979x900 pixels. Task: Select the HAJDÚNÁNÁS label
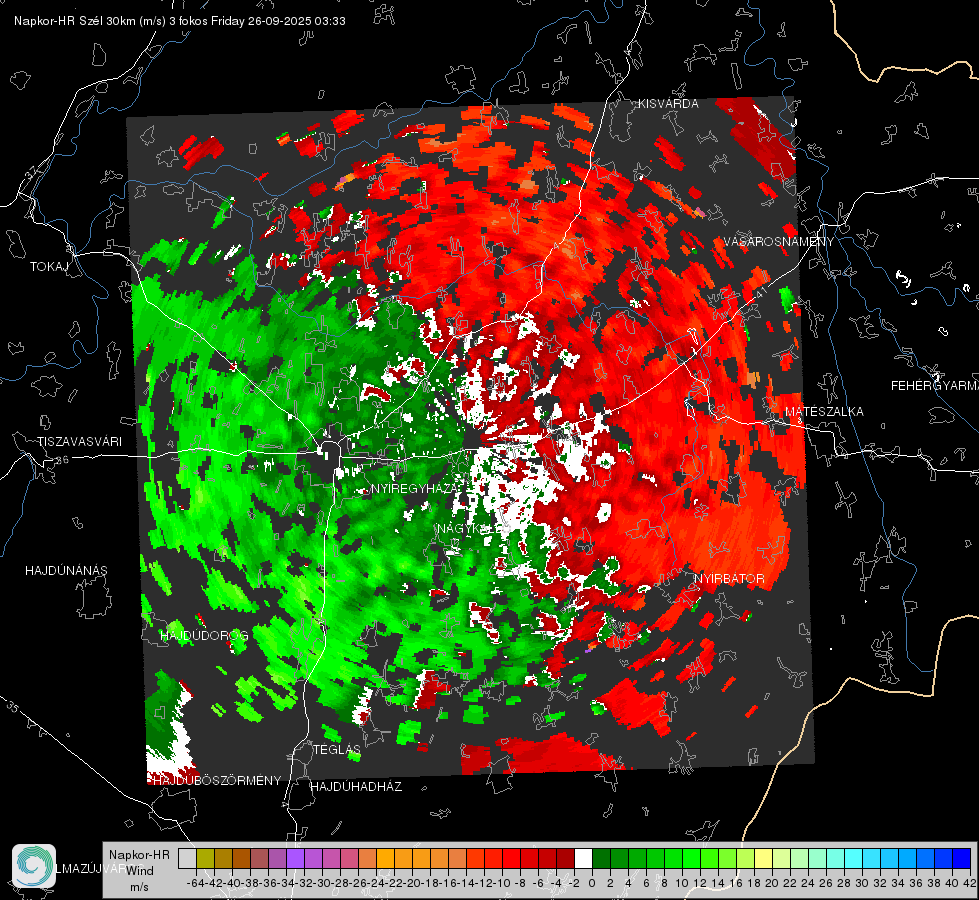pos(66,570)
